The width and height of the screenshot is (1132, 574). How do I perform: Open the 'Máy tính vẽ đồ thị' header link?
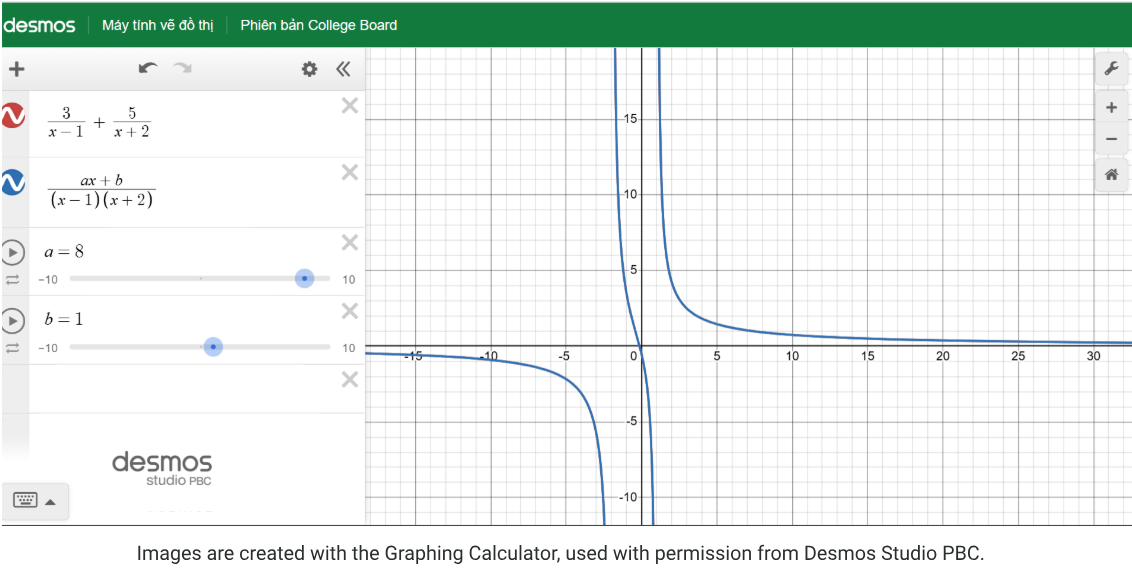click(158, 25)
